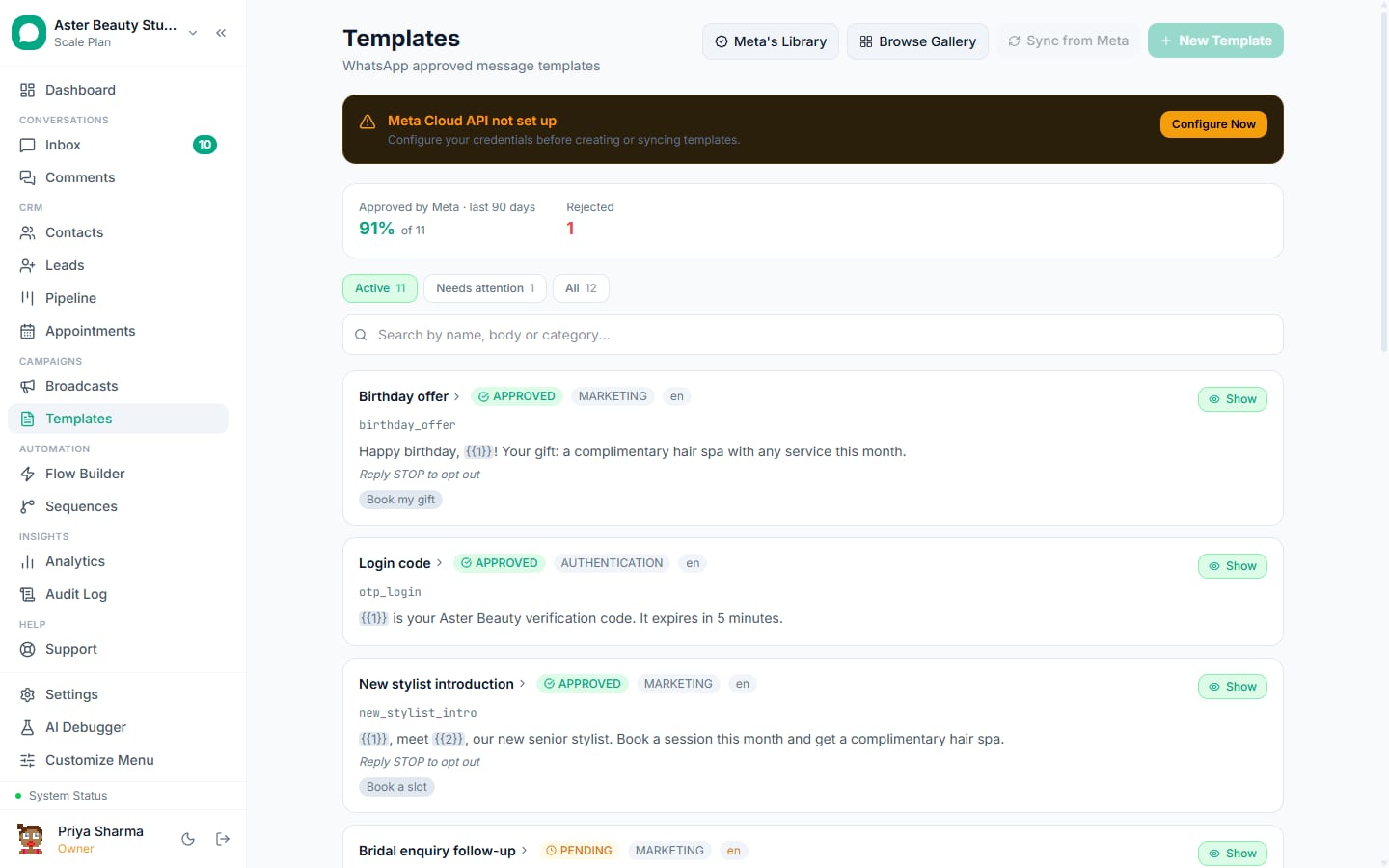Click the otp_login template identifier
This screenshot has height=868, width=1389.
(390, 592)
